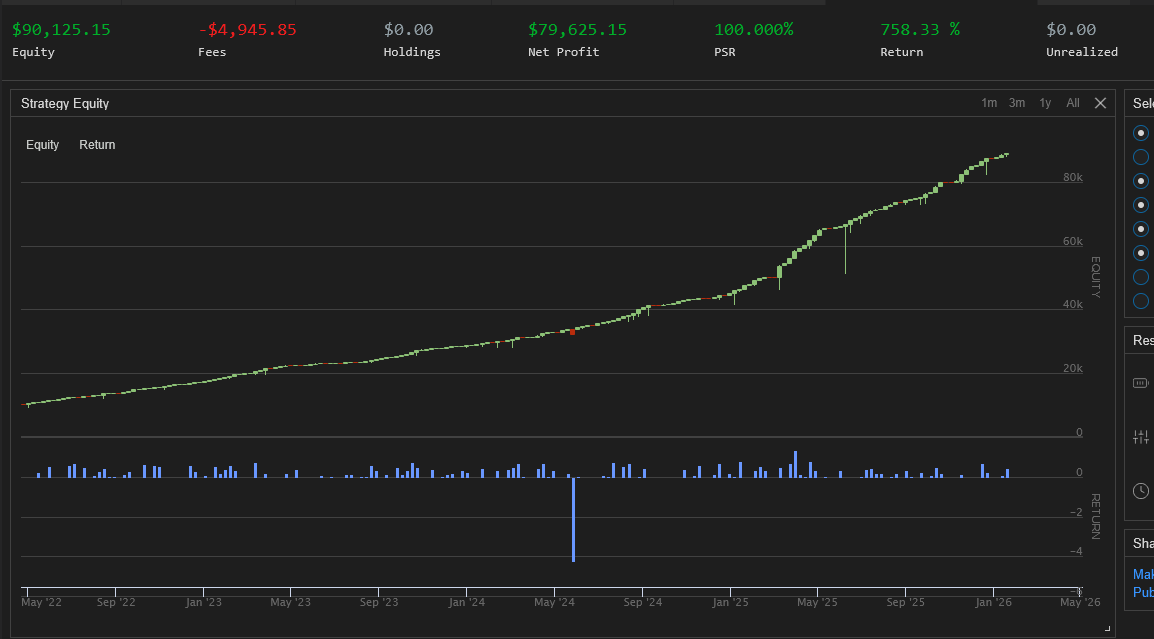Click the clock icon in side panel

coord(1141,491)
